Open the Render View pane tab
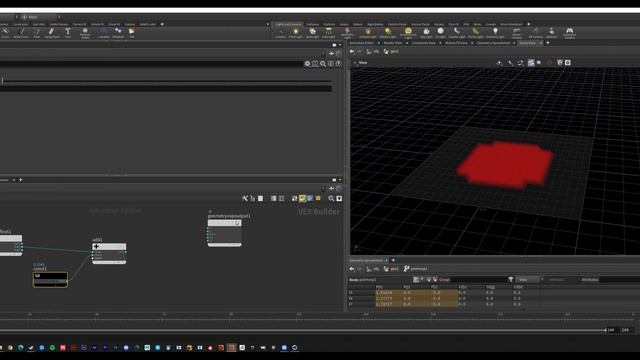 pyautogui.click(x=393, y=43)
